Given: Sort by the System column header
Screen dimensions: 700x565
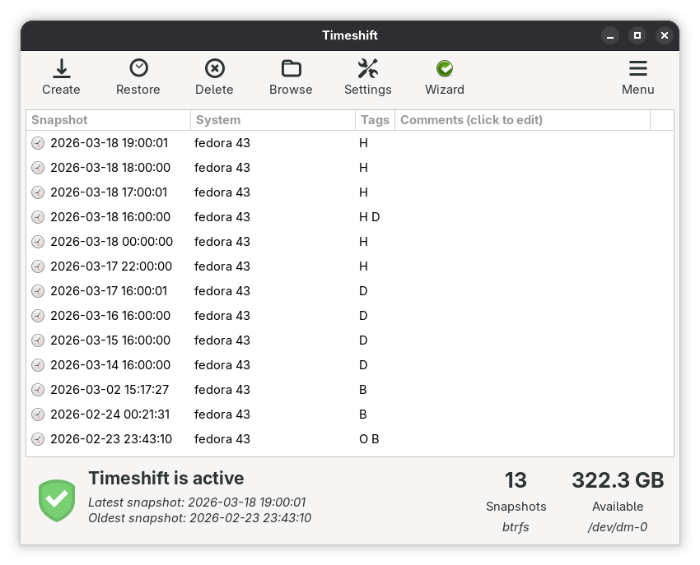Looking at the screenshot, I should 273,120.
